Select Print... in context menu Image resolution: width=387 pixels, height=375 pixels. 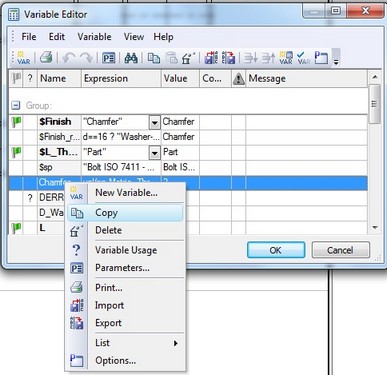[125, 287]
